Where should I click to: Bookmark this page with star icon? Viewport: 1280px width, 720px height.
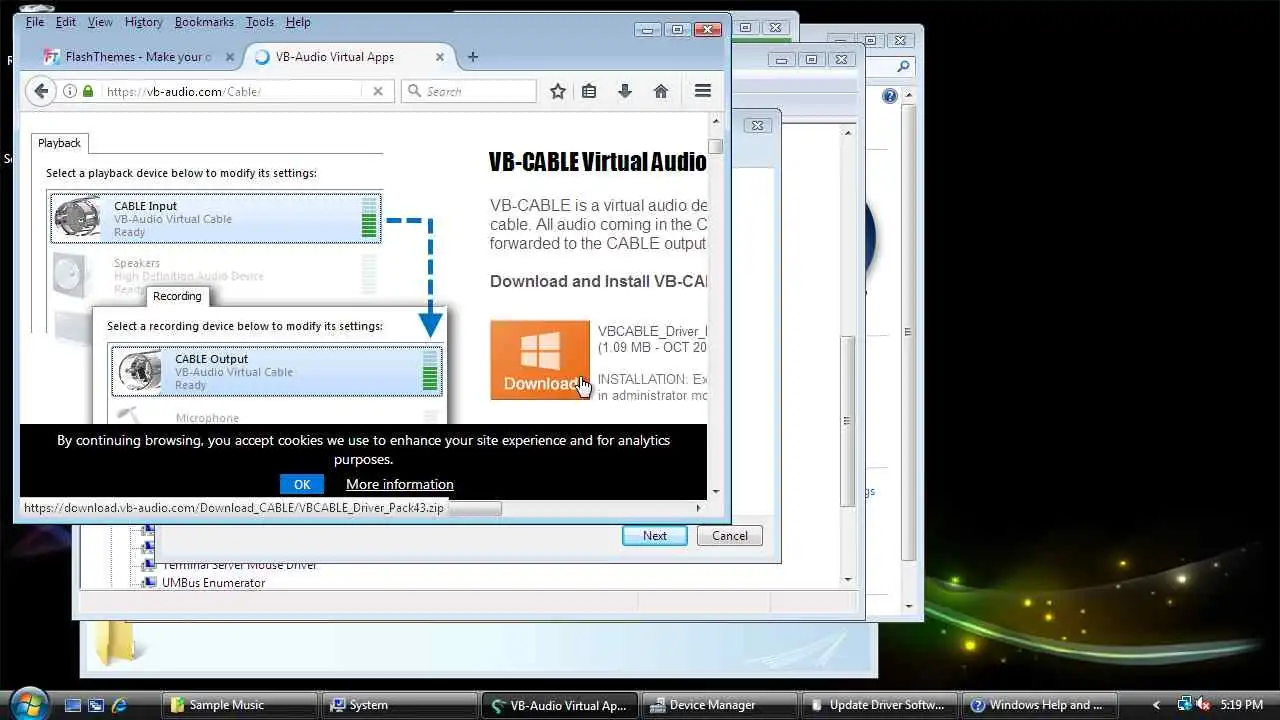tap(558, 91)
